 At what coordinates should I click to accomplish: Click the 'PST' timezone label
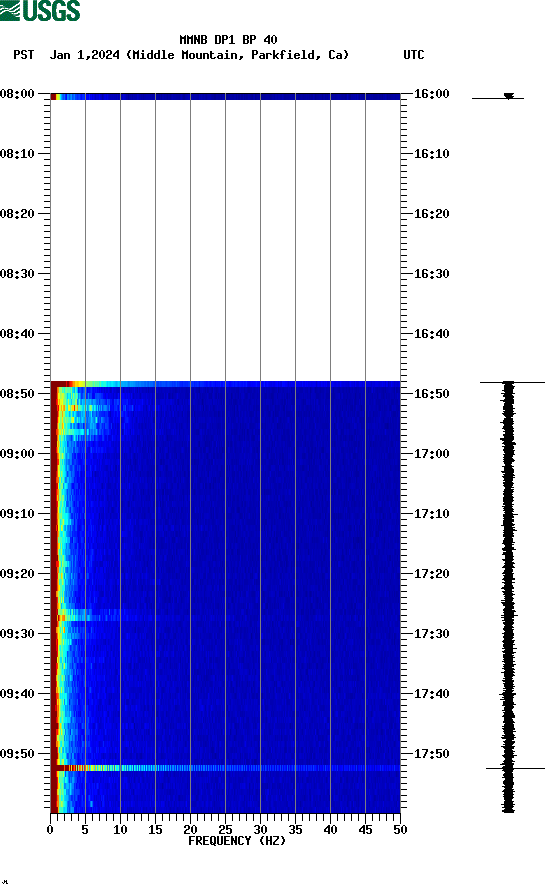click(23, 55)
